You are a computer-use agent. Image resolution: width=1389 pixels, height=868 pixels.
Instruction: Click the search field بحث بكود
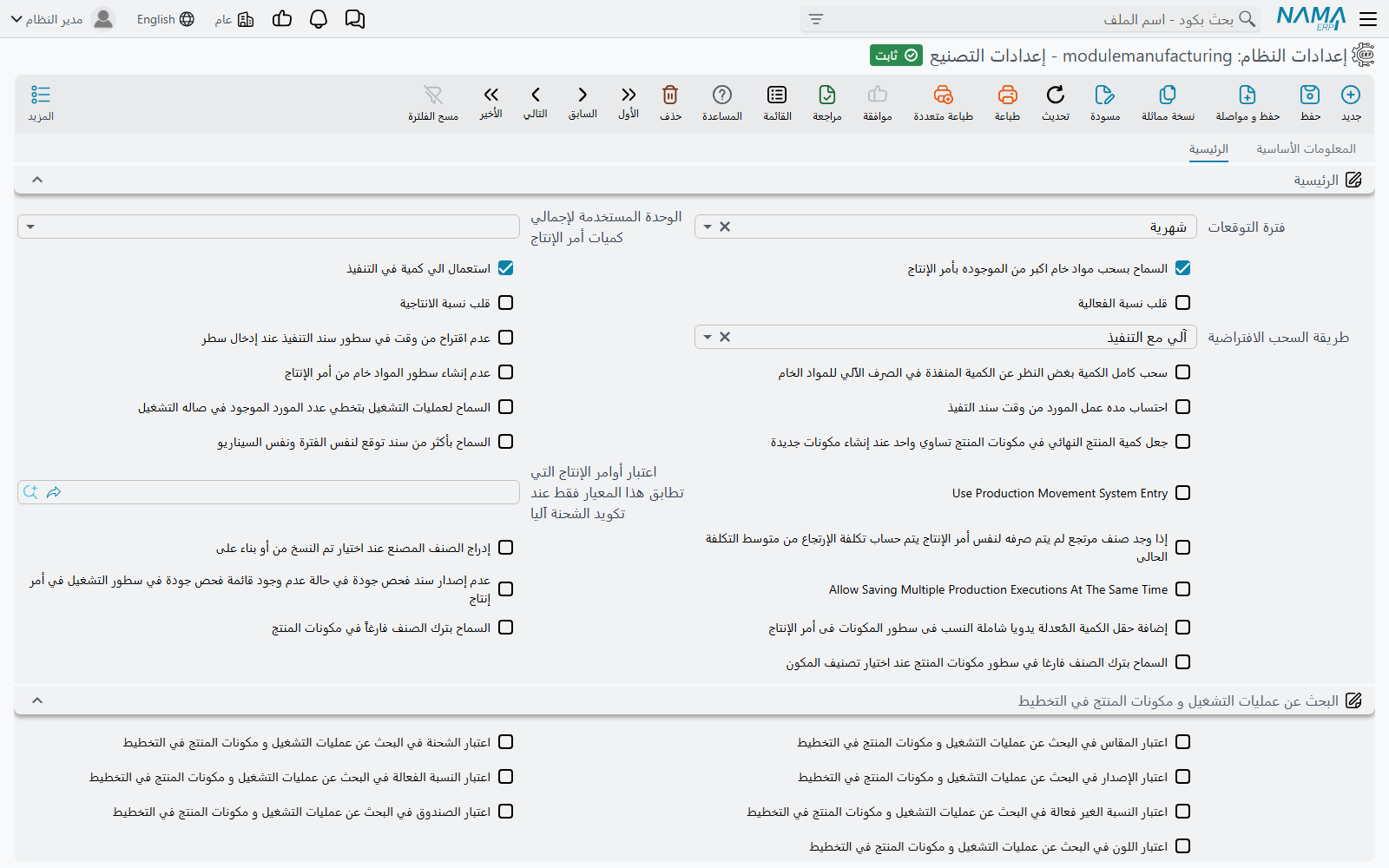1030,19
